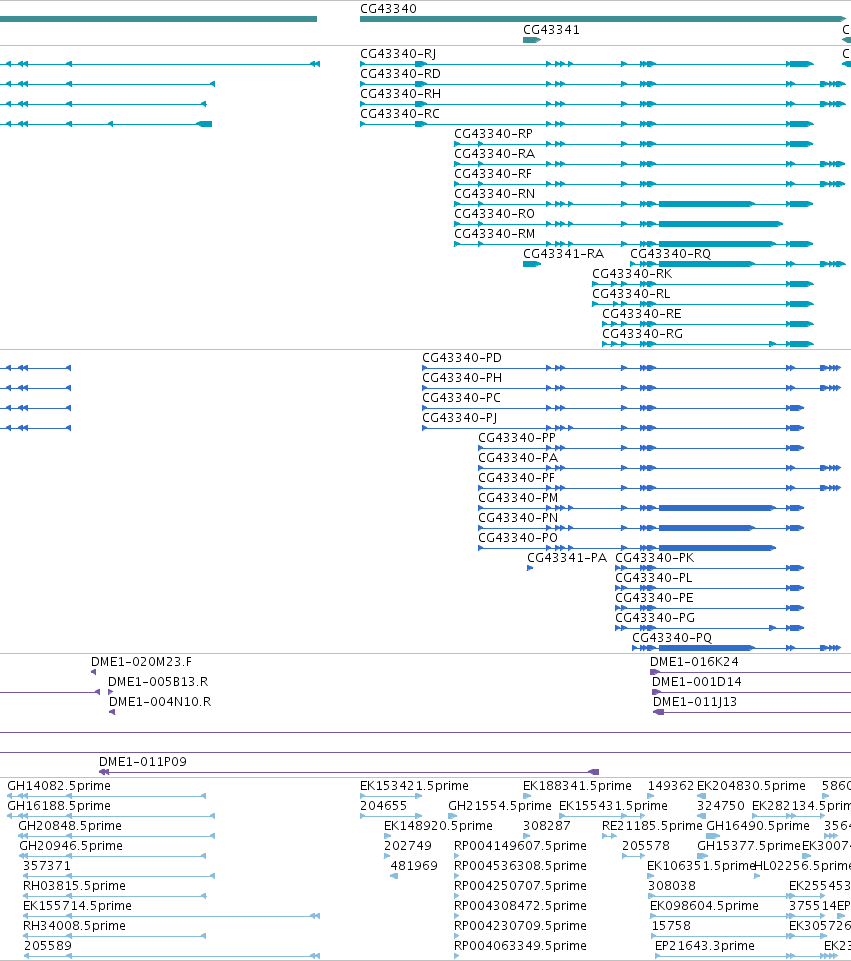Select protein label CG43340-PD
Viewport: 851px width, 961px height.
462,358
